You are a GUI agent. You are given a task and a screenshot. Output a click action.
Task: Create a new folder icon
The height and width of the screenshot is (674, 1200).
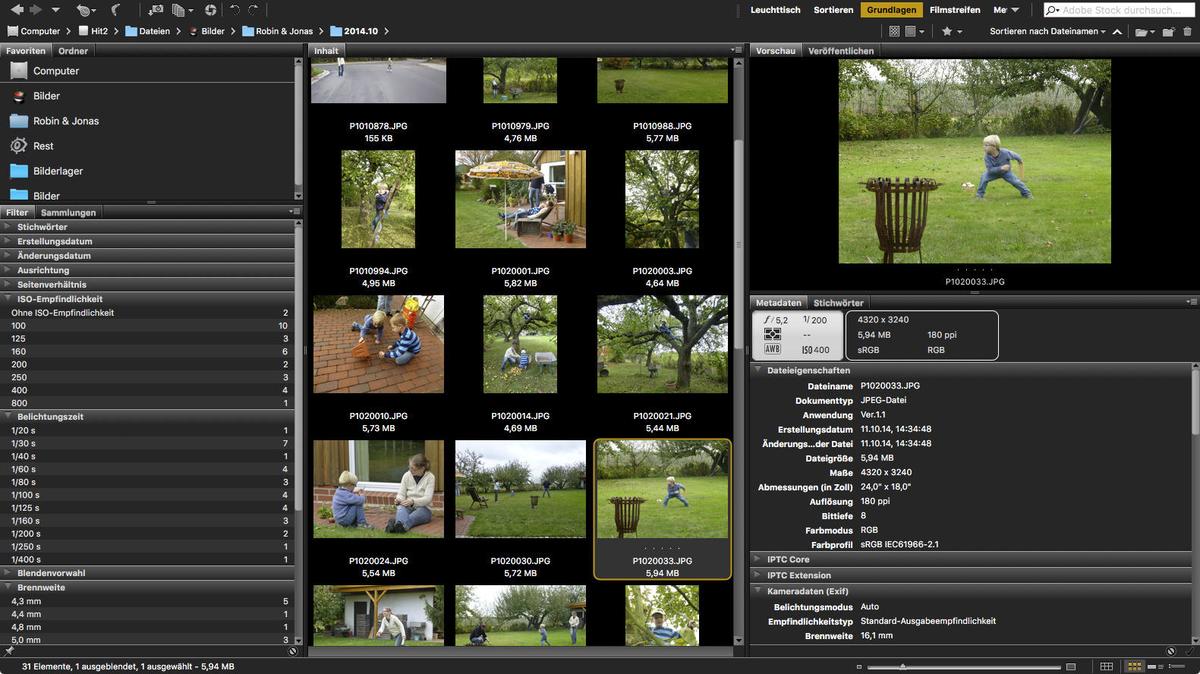(1168, 31)
